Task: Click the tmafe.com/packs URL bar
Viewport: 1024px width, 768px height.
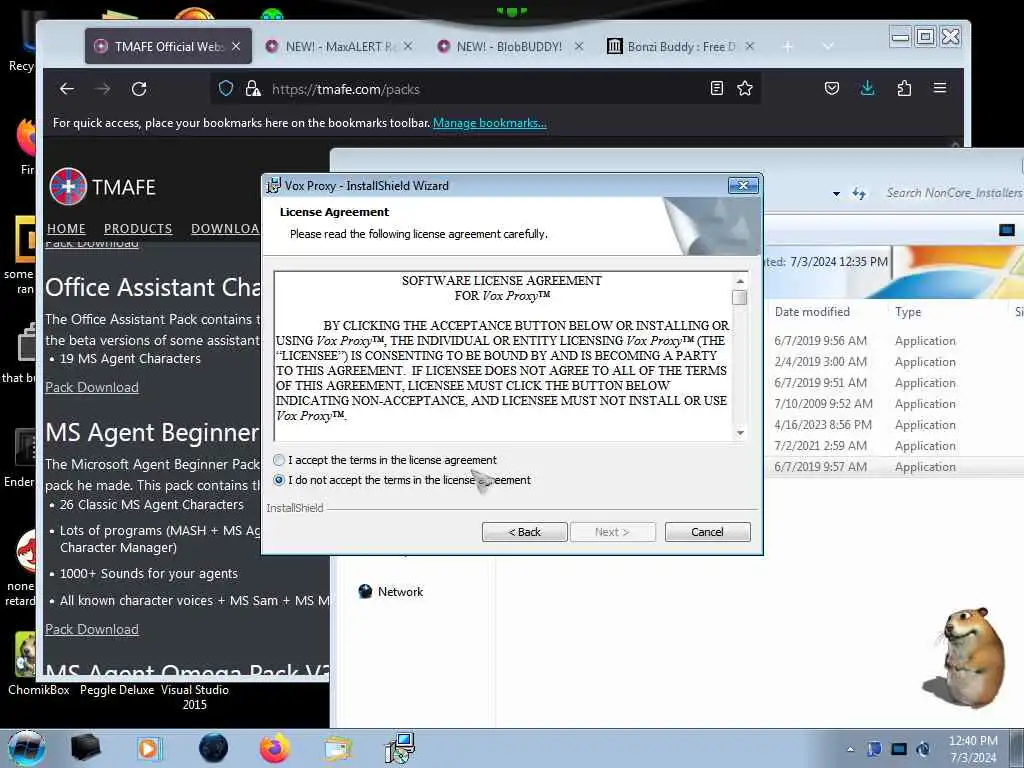Action: pyautogui.click(x=483, y=89)
